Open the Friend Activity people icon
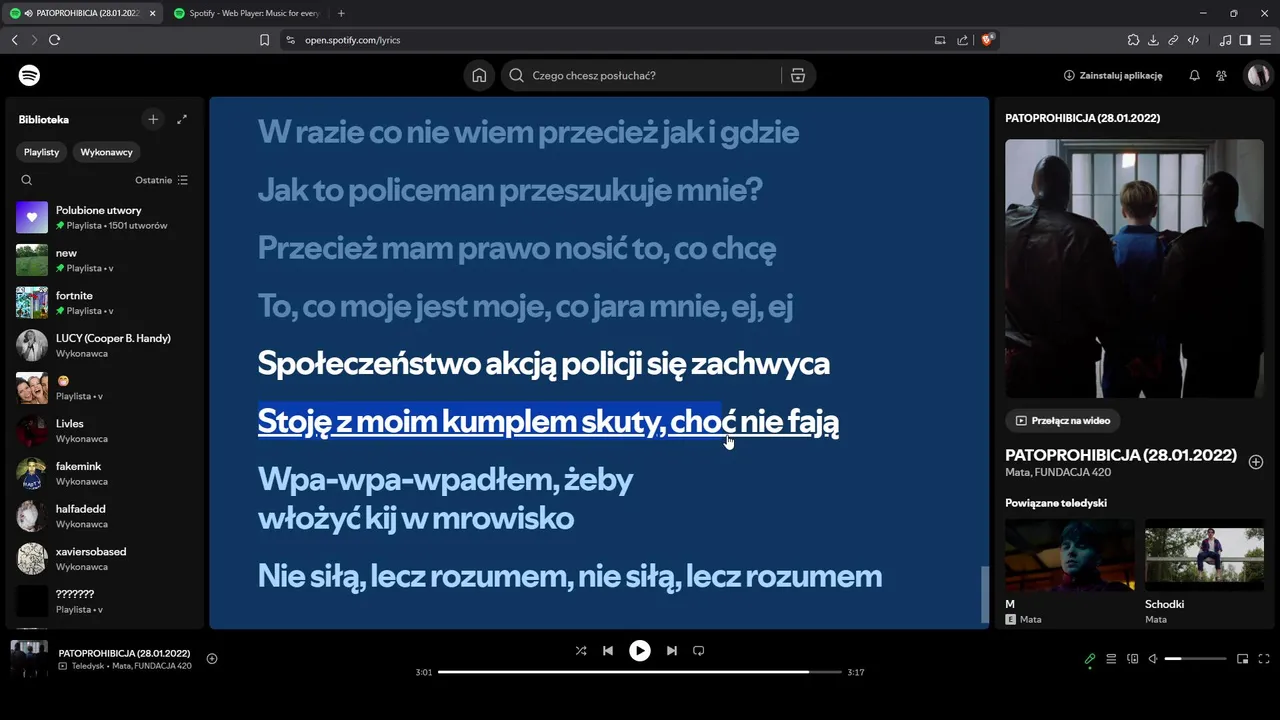Viewport: 1280px width, 720px height. pos(1221,75)
